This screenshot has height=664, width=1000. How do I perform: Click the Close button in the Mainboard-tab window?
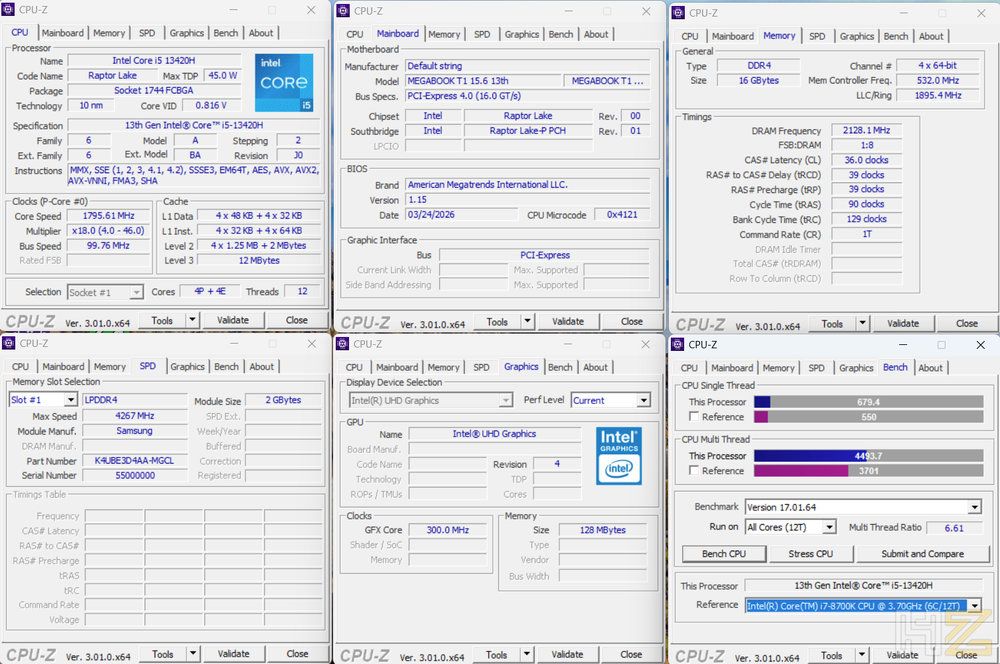631,321
